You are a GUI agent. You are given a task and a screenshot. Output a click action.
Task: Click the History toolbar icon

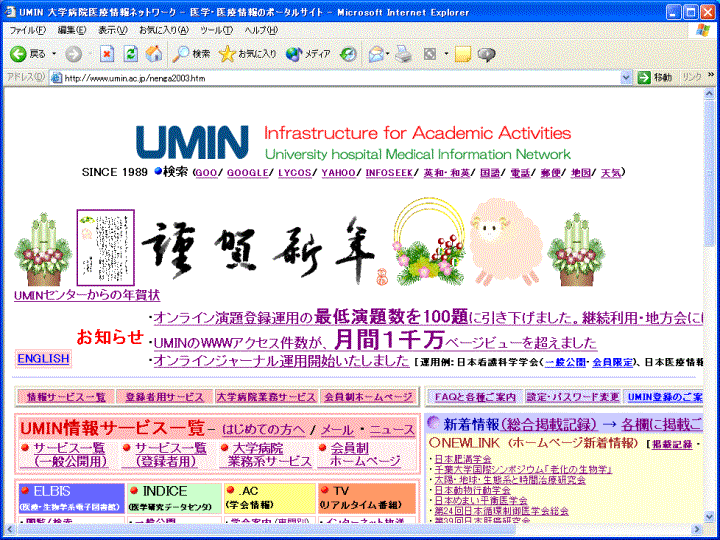pos(347,53)
